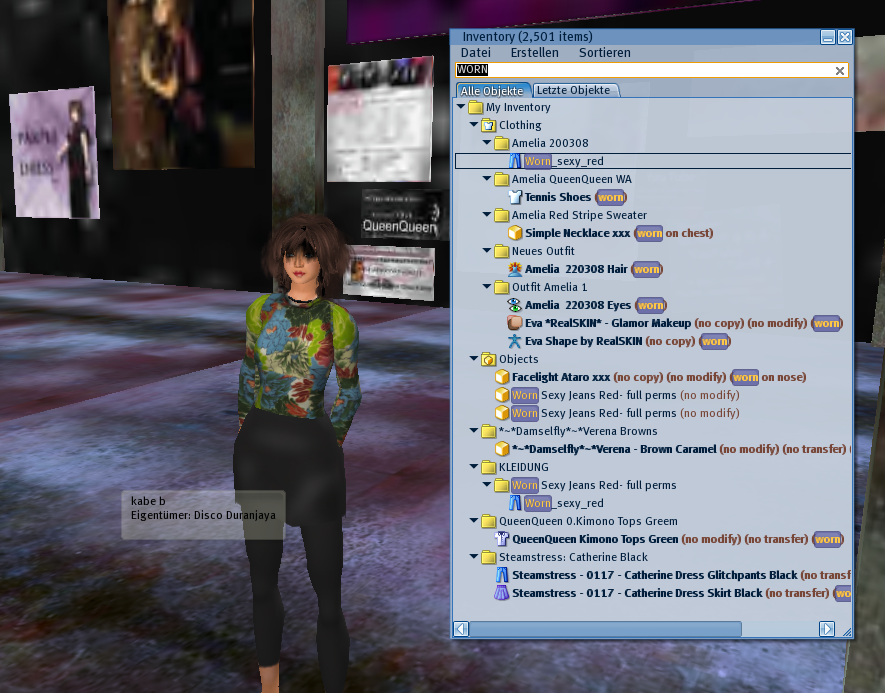Minimize the Inventory window
885x693 pixels.
coord(828,37)
